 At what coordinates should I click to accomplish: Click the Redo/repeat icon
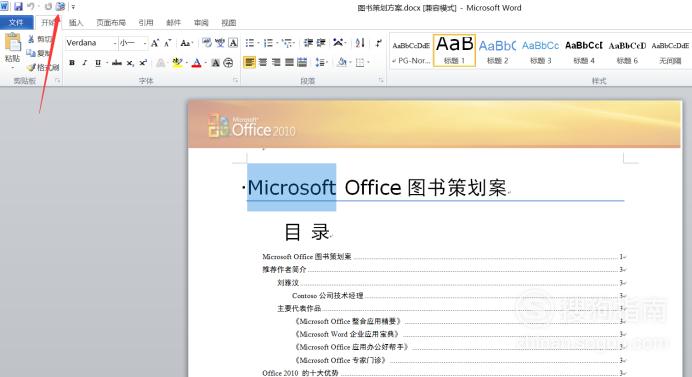coord(48,7)
